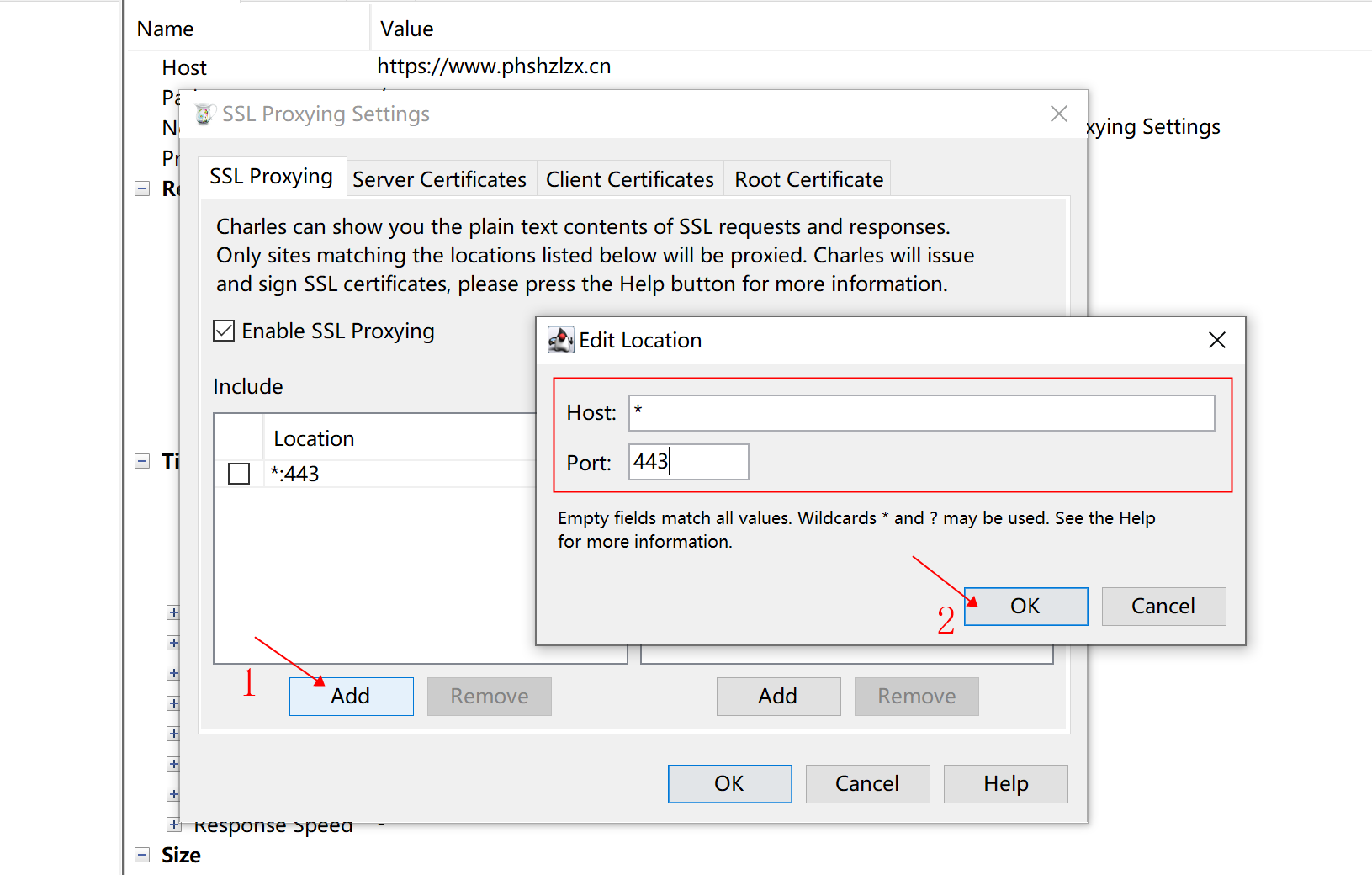1372x875 pixels.
Task: Click the Value column header
Action: [407, 29]
